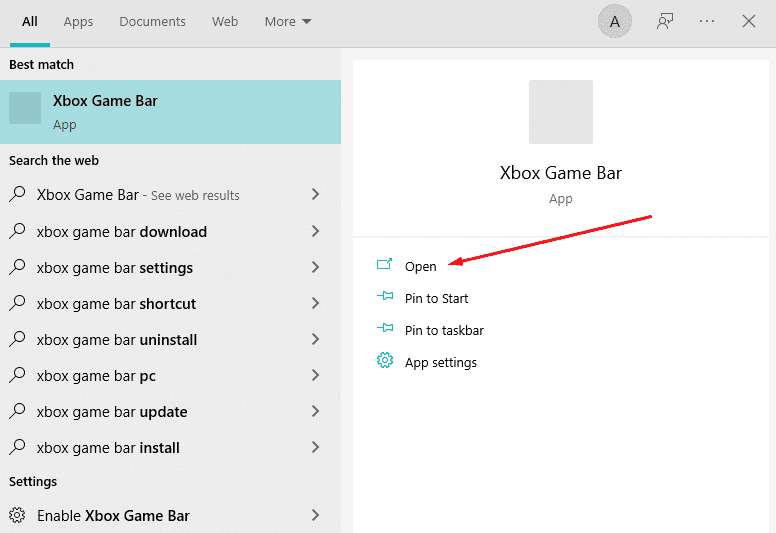Click the Pin to Start pin icon
Viewport: 776px width, 533px height.
[x=385, y=296]
